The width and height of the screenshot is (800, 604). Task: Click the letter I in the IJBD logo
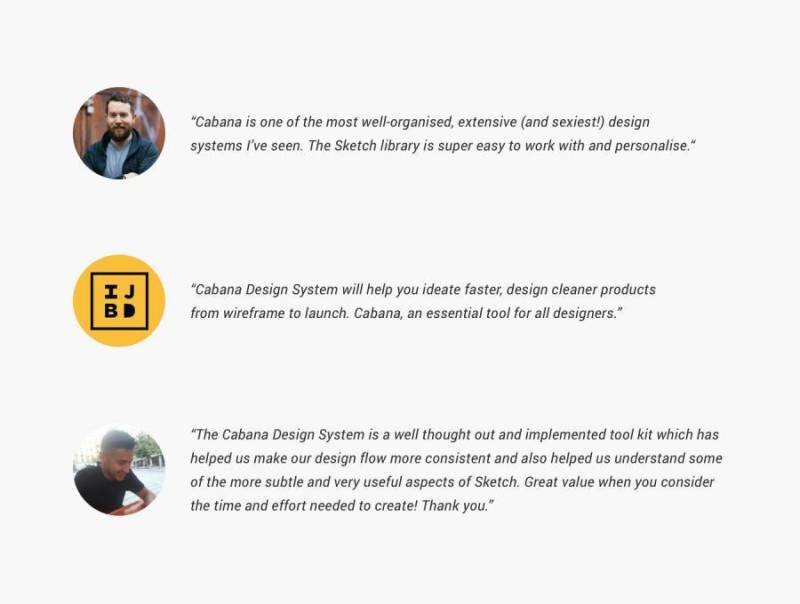click(x=110, y=290)
